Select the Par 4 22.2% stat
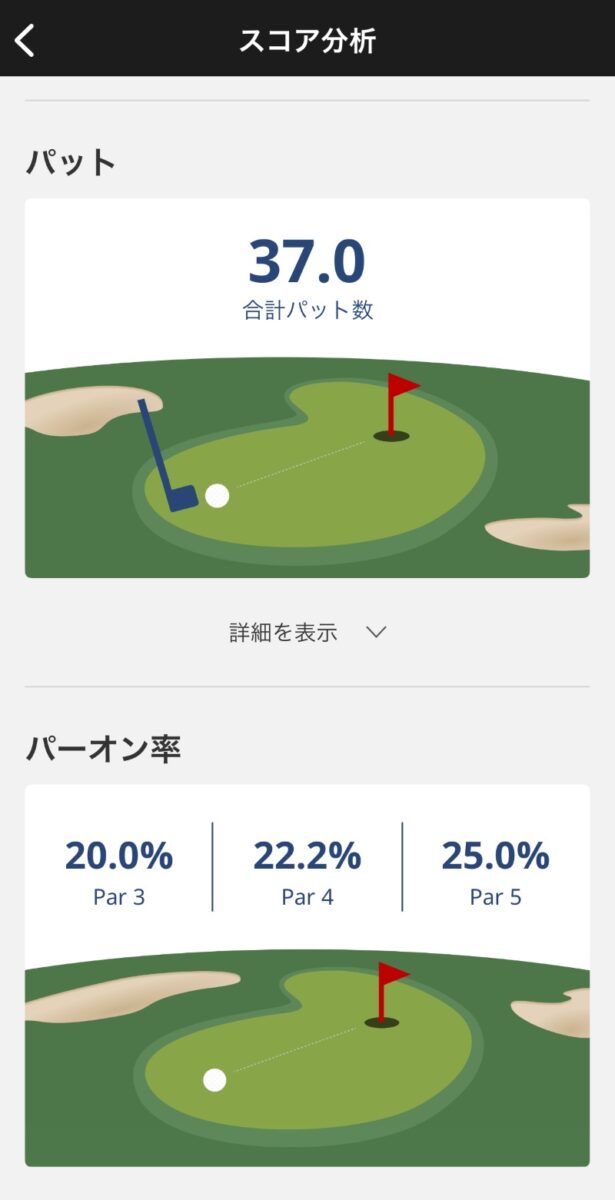615x1200 pixels. [307, 870]
